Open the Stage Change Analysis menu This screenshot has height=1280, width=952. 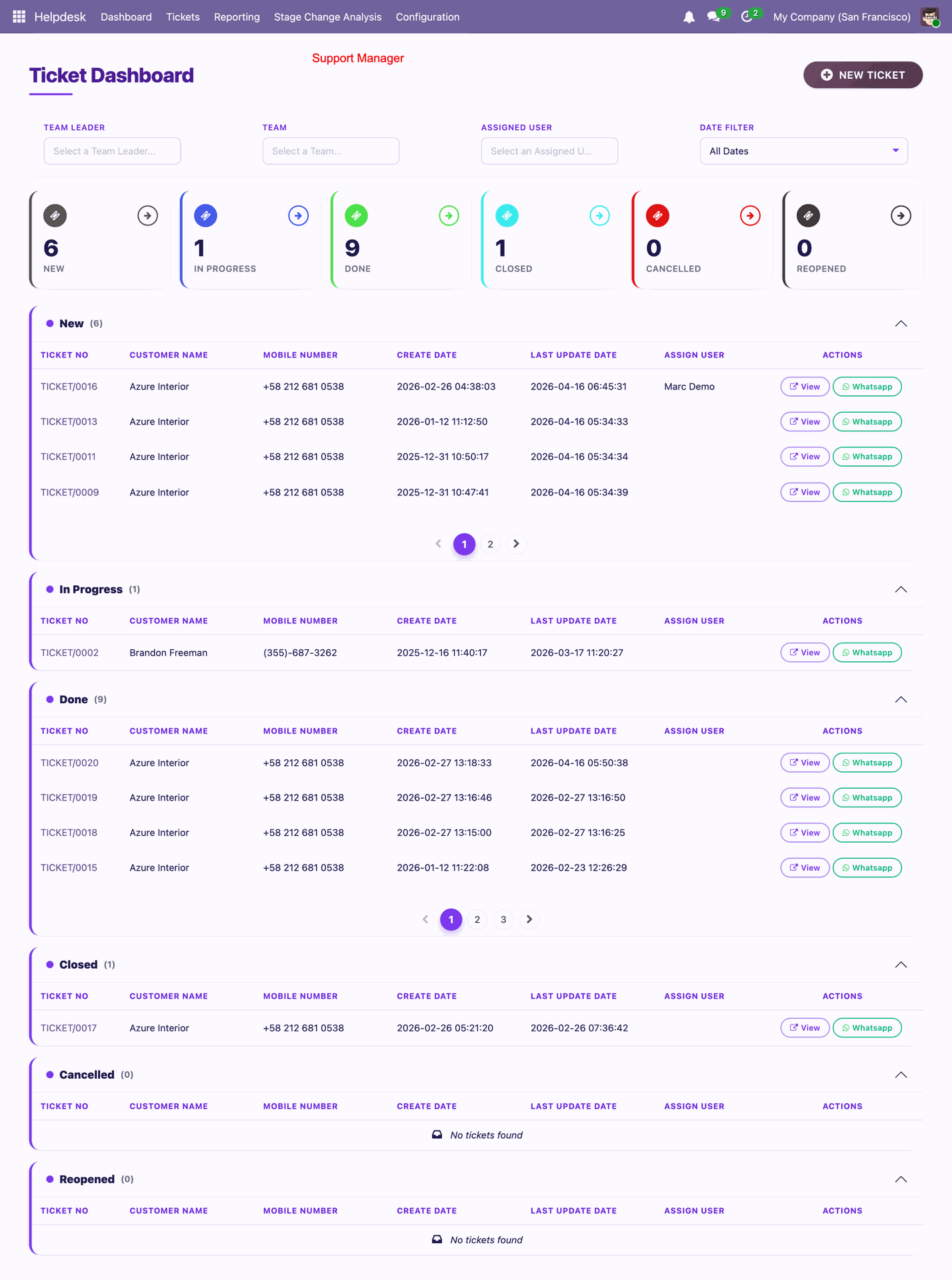(327, 17)
